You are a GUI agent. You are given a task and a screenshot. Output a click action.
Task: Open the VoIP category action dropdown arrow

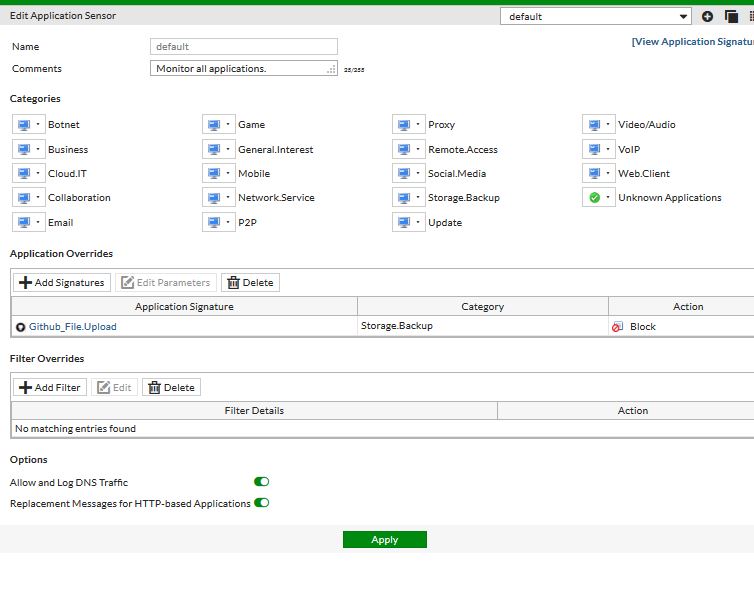609,150
